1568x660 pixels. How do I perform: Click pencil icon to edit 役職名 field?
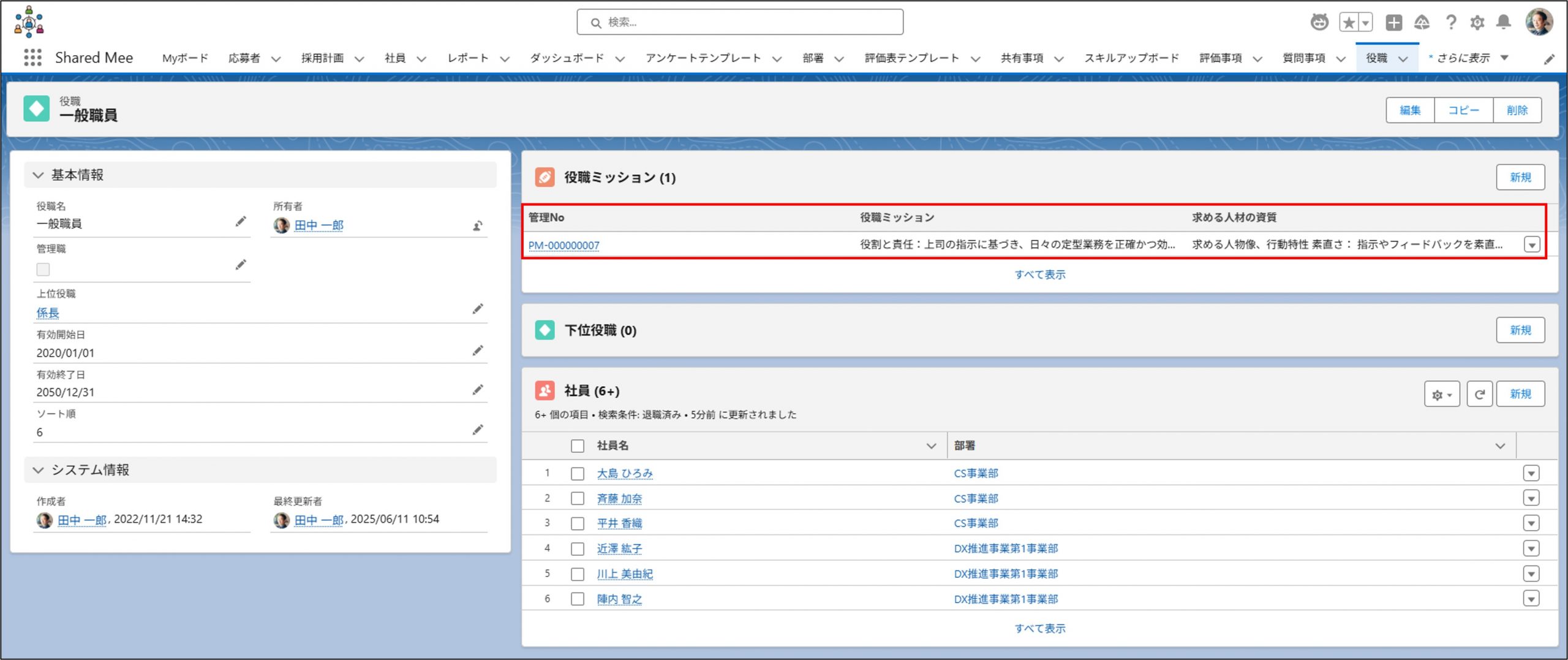click(x=241, y=222)
